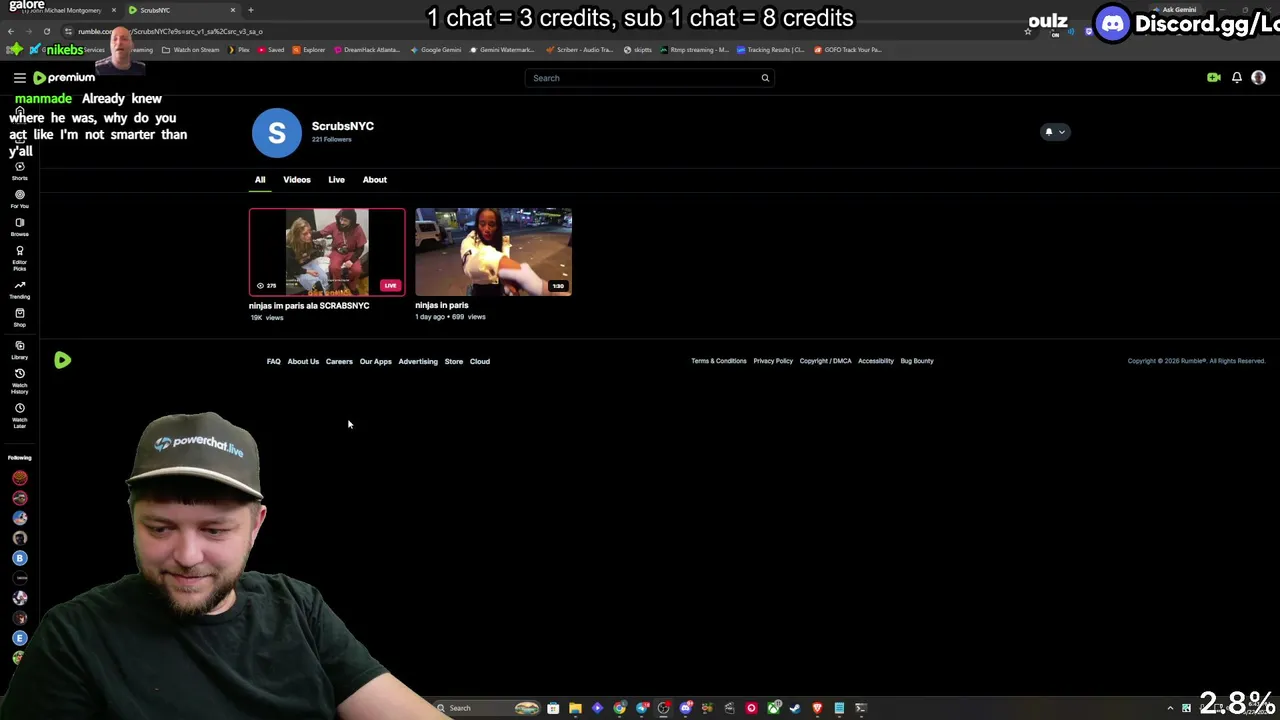Image resolution: width=1280 pixels, height=720 pixels.
Task: Switch to the ScrubsNYC browser tab
Action: [x=180, y=10]
